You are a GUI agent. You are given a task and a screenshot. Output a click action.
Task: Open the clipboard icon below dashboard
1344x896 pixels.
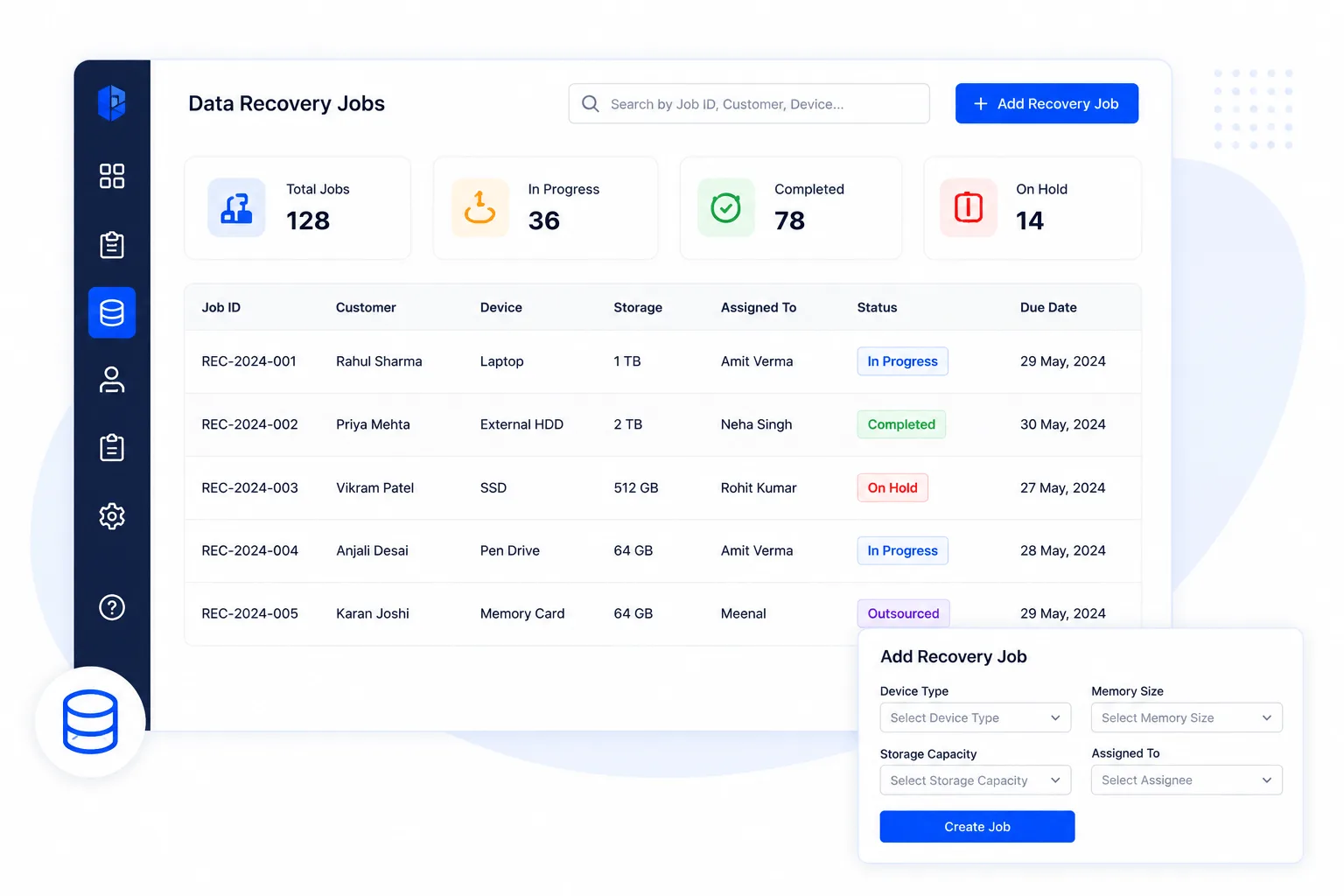point(112,244)
